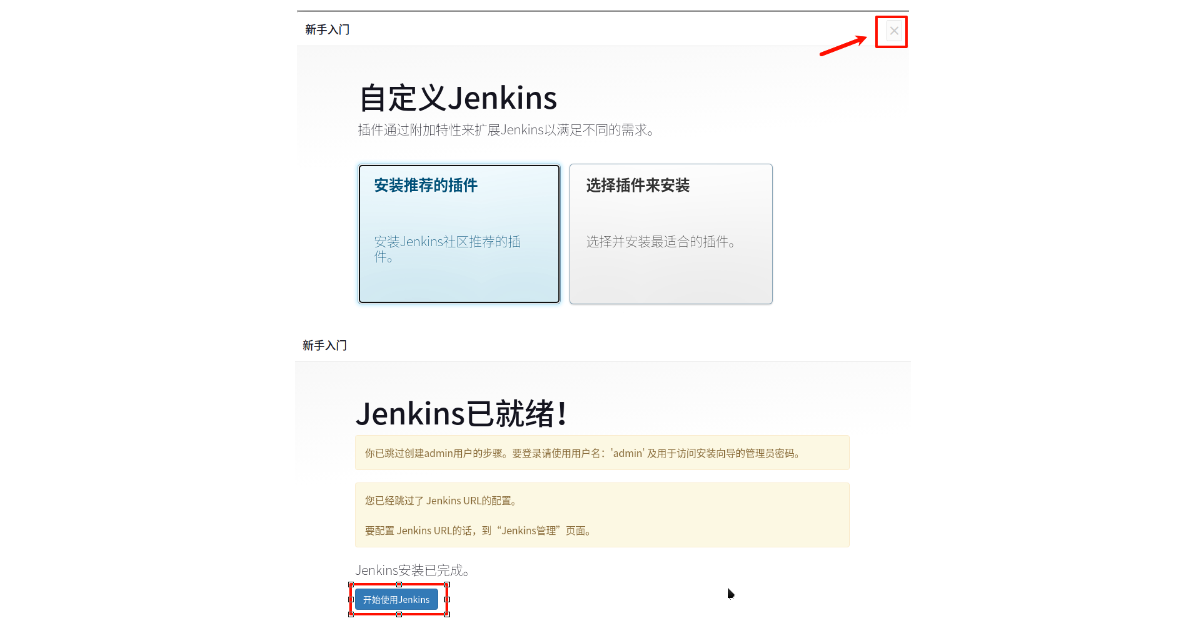Screen dimensions: 1200x635
Task: Choose 安装推荐的插件 option card
Action: (459, 234)
